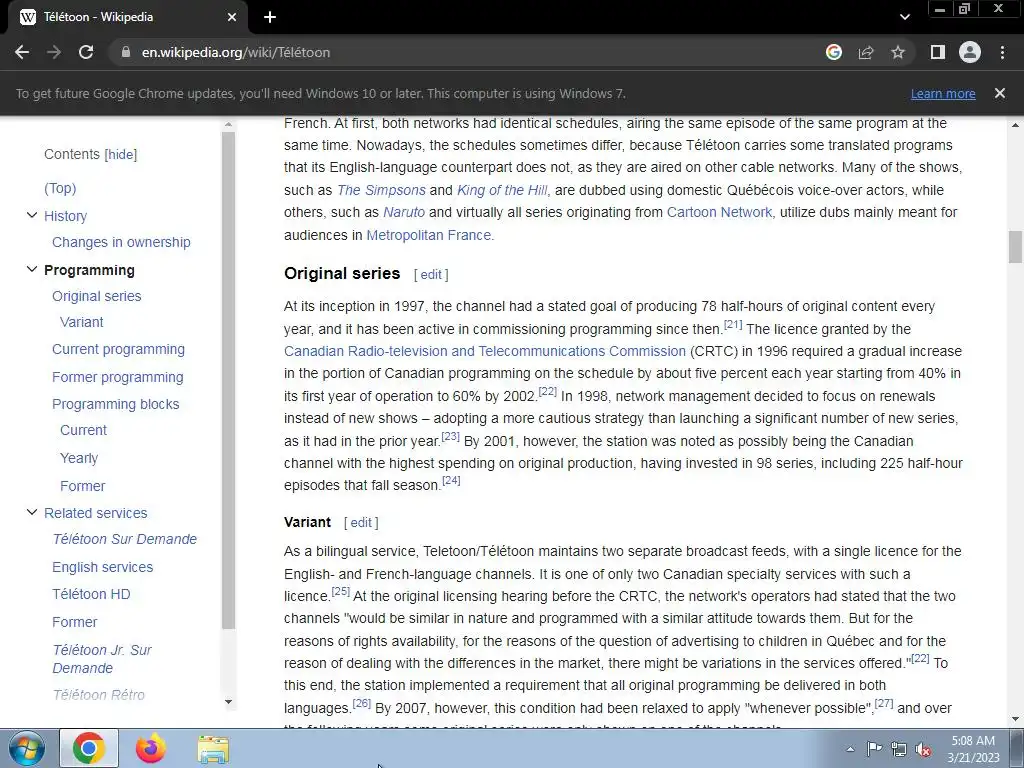Hide the Contents sidebar
The image size is (1024, 768).
121,155
